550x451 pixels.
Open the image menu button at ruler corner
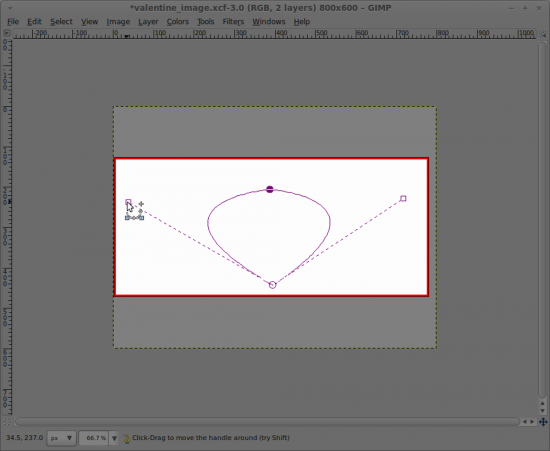point(6,33)
